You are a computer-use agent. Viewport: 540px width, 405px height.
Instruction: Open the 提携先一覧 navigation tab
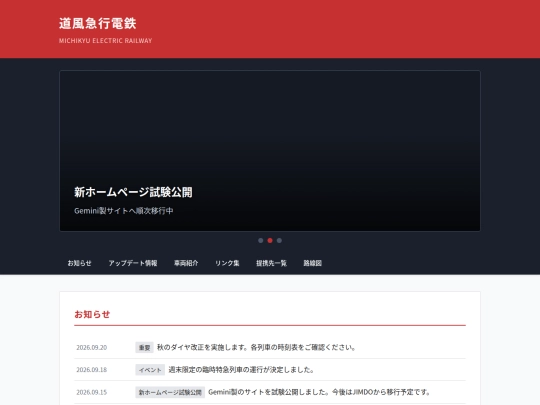[271, 263]
